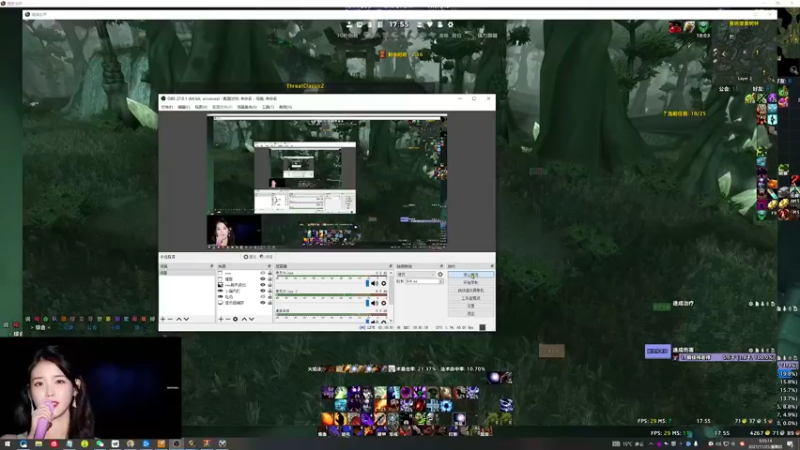Click first mixer track blue volume slider handle

point(367,284)
